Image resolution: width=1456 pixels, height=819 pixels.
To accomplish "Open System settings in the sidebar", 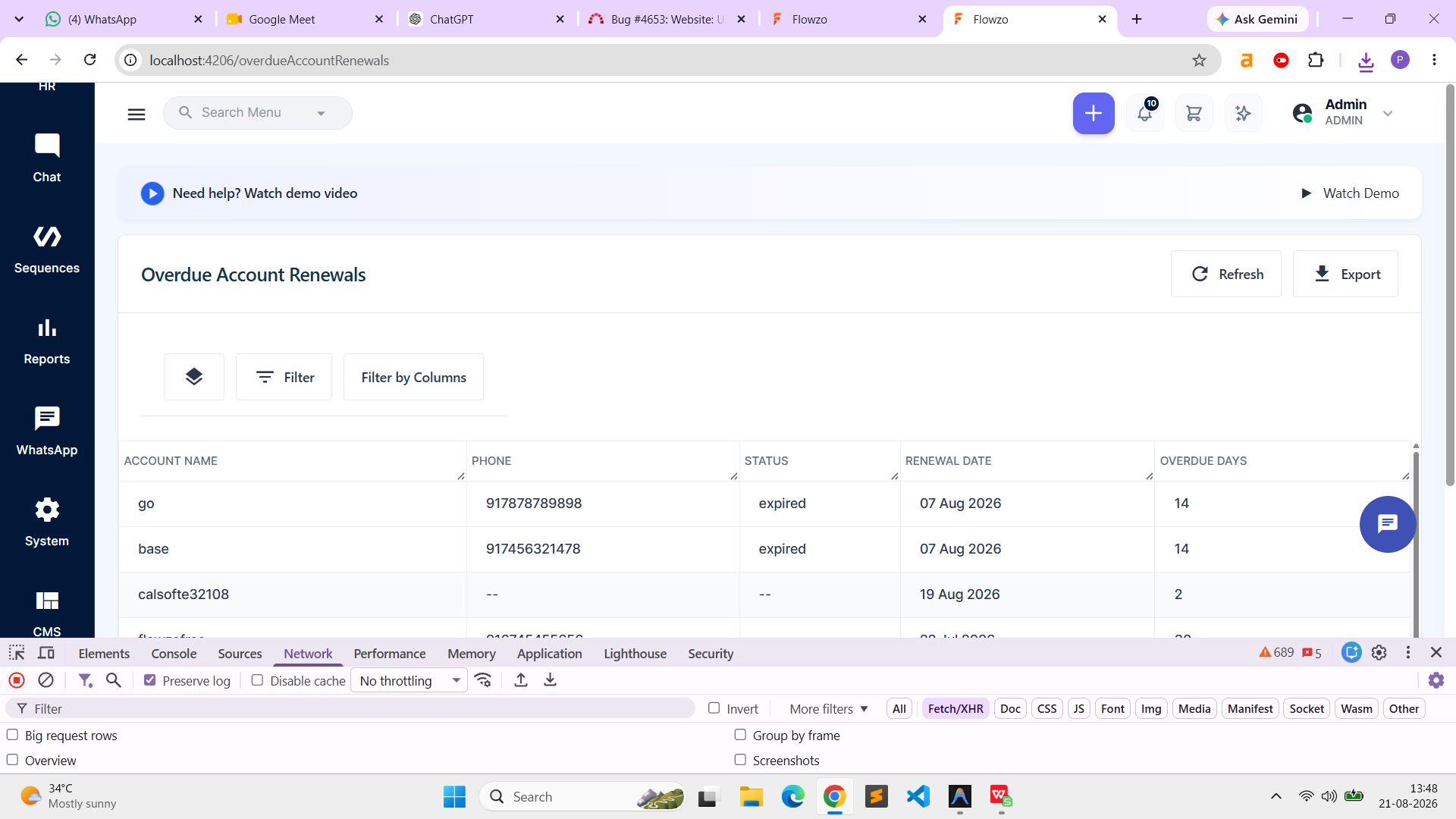I will [47, 522].
